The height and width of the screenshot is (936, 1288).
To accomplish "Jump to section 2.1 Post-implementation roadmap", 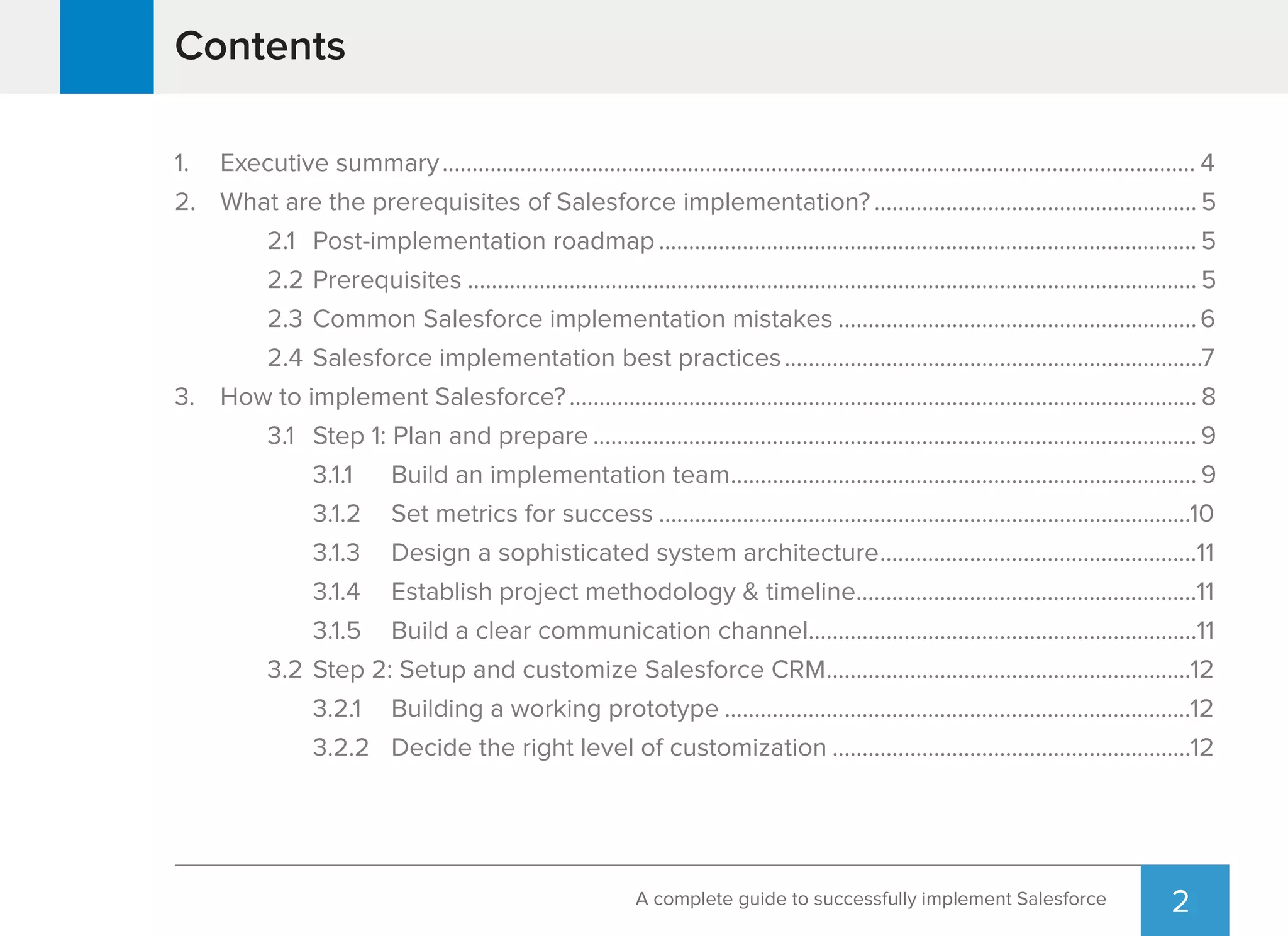I will 483,241.
